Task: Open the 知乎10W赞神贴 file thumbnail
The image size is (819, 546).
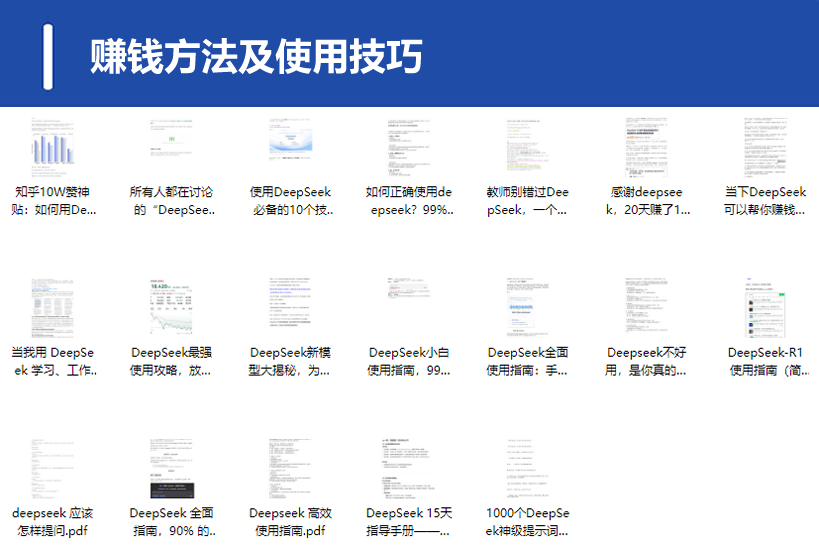Action: 53,147
